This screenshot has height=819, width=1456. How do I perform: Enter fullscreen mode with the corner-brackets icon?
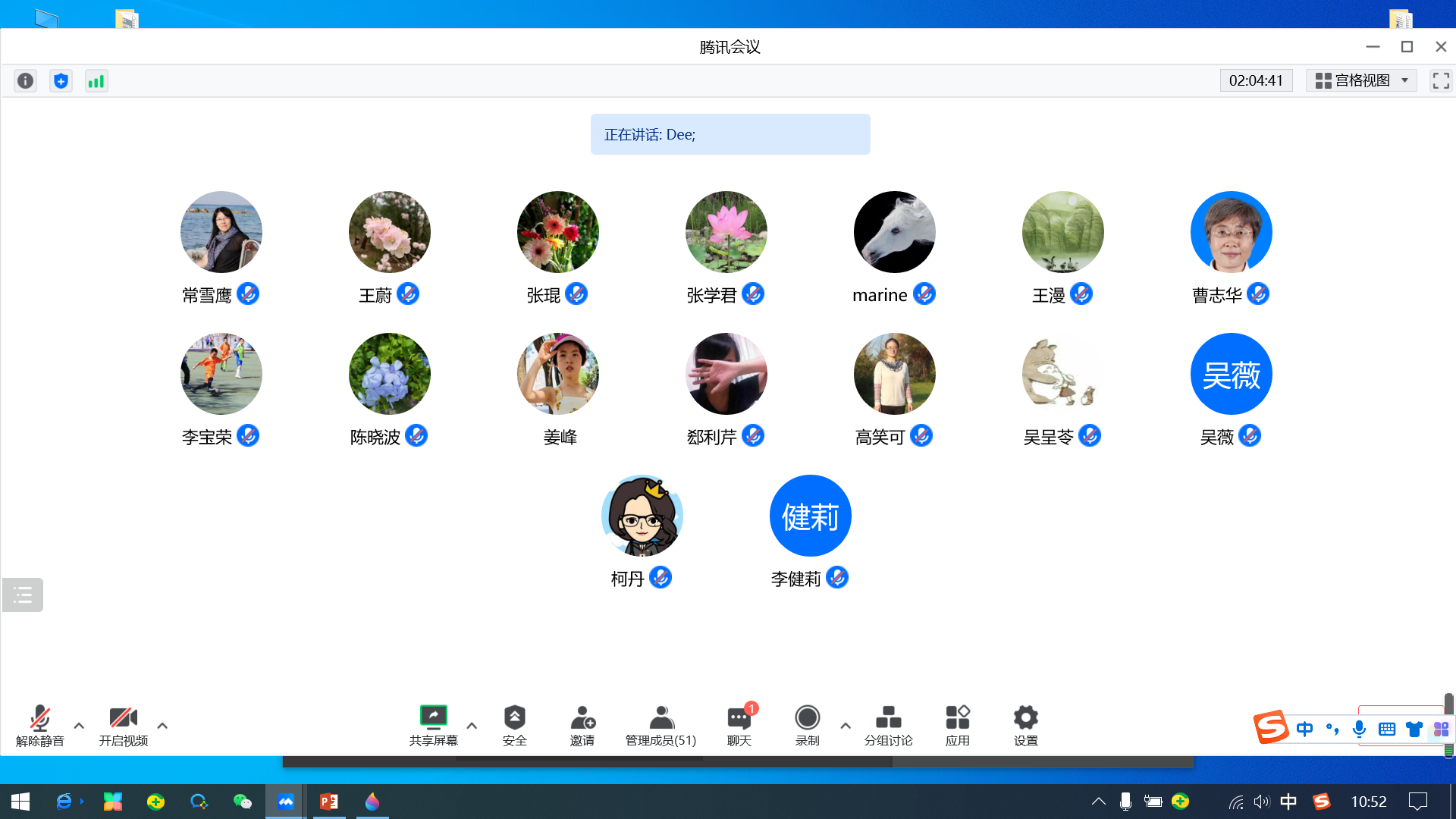tap(1441, 80)
